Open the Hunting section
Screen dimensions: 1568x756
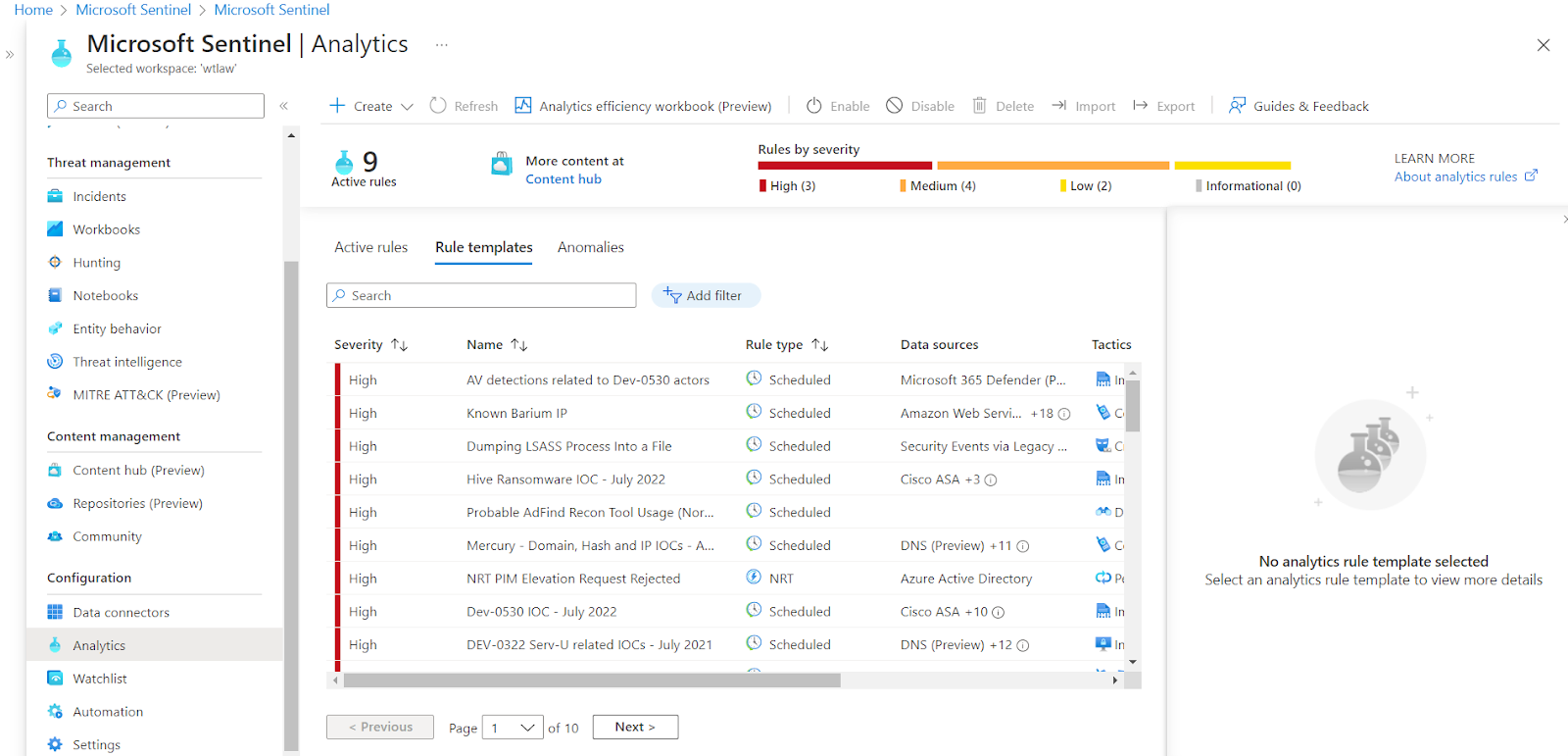click(x=96, y=263)
